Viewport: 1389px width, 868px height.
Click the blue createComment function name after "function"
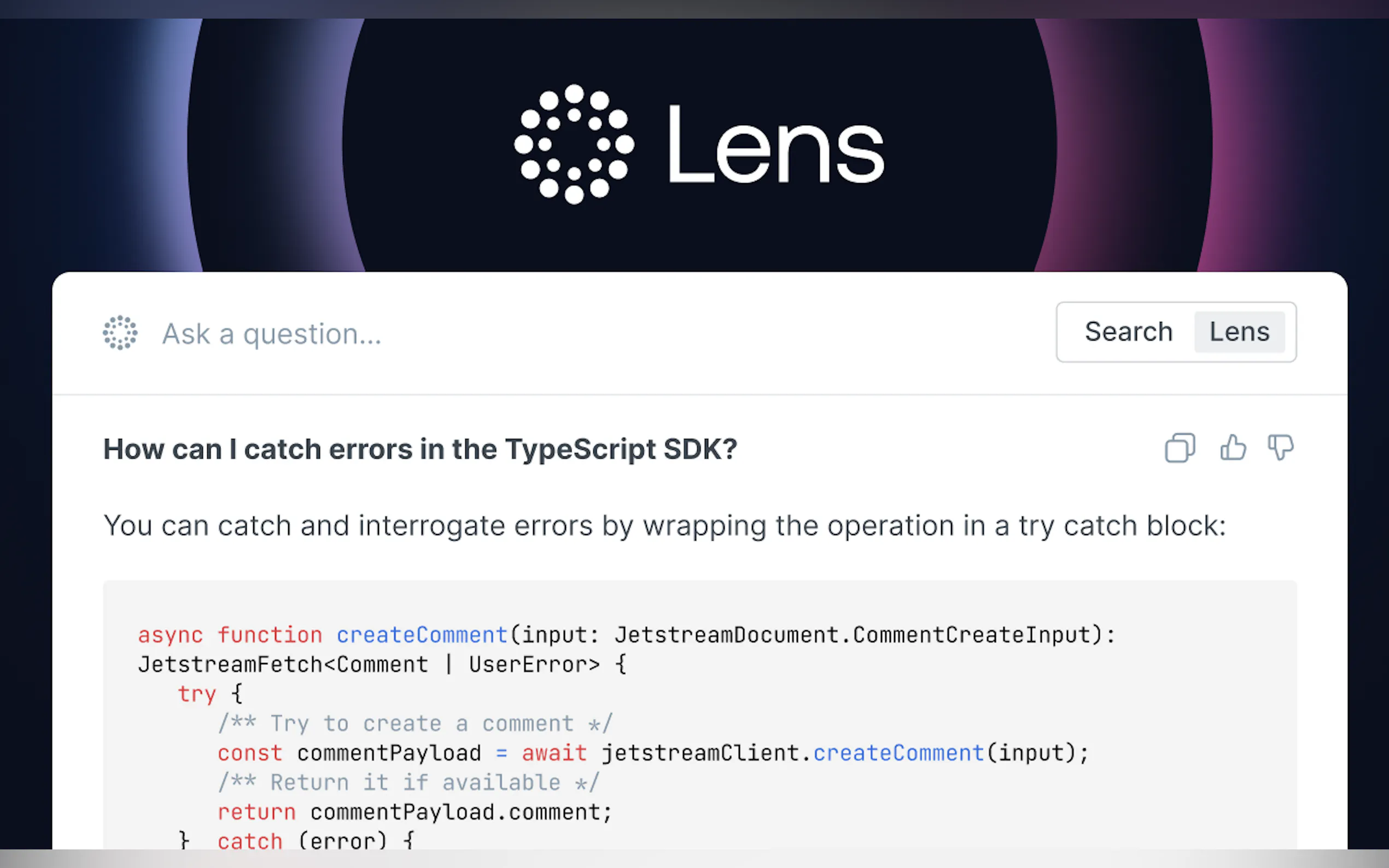pos(422,635)
